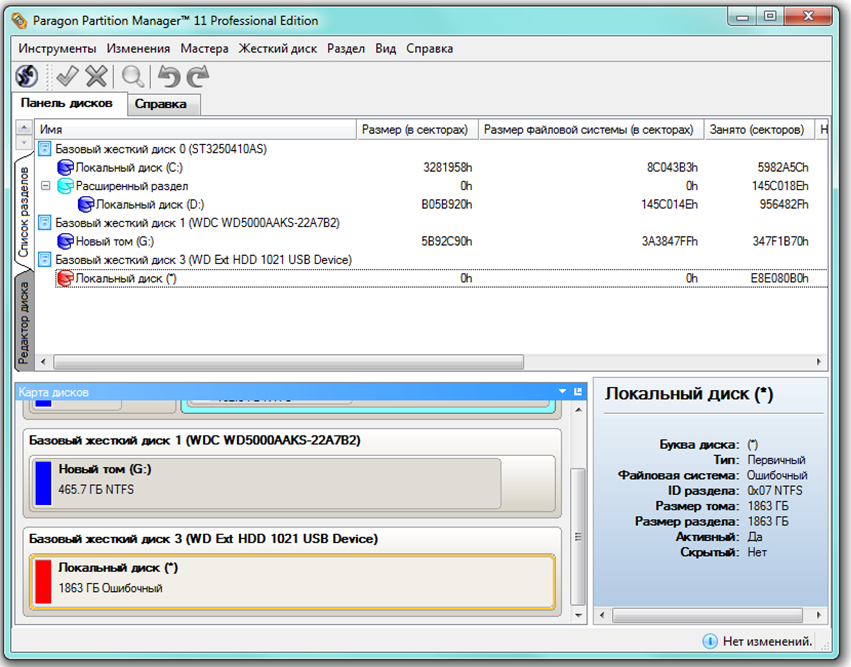
Task: Apply pending changes with the checkmark icon
Action: (x=67, y=76)
